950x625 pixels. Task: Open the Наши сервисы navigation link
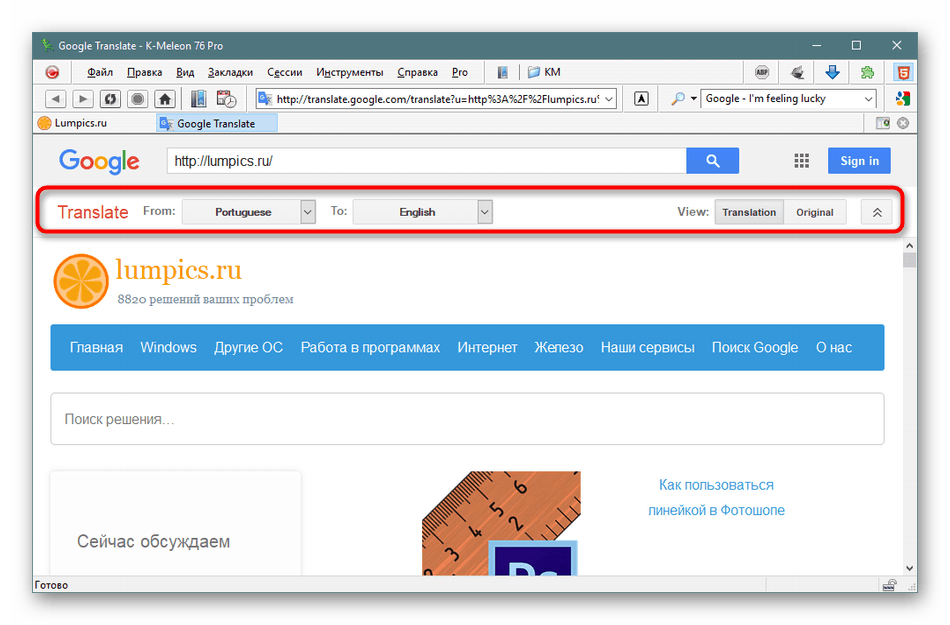coord(648,348)
